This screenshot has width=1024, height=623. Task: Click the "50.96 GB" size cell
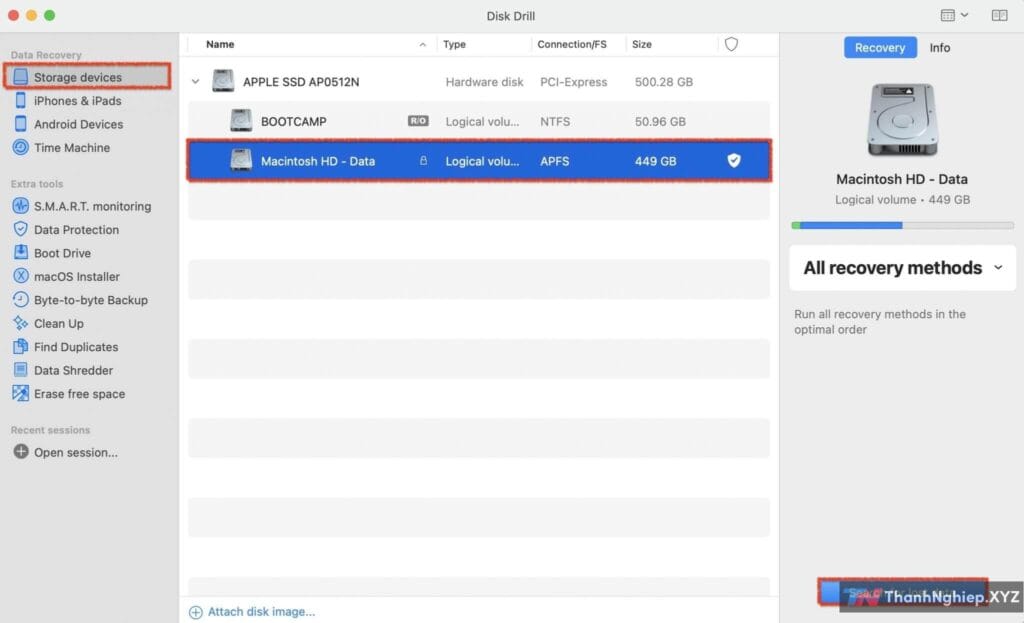(660, 121)
